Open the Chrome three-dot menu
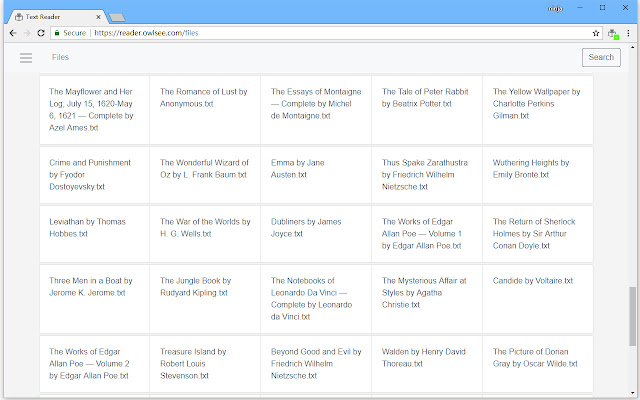The image size is (640, 400). (630, 33)
